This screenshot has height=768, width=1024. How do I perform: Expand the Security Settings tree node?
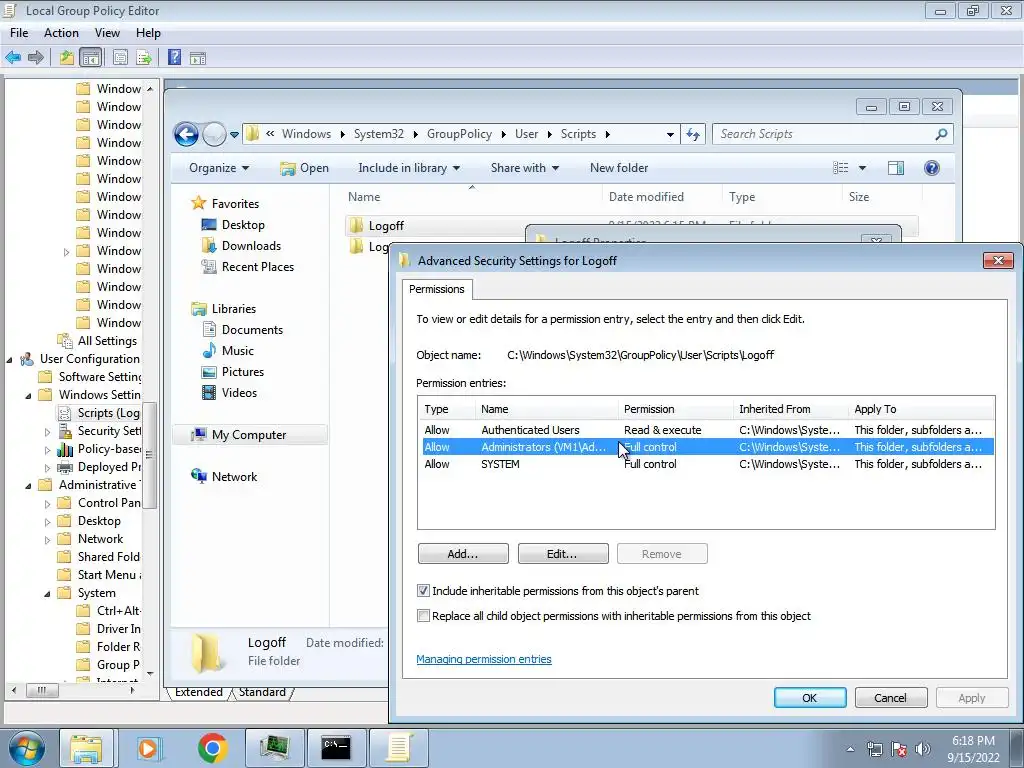[47, 432]
